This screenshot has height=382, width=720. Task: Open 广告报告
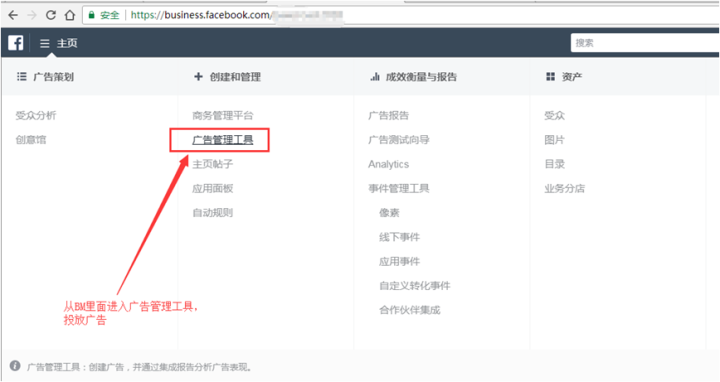tap(388, 115)
